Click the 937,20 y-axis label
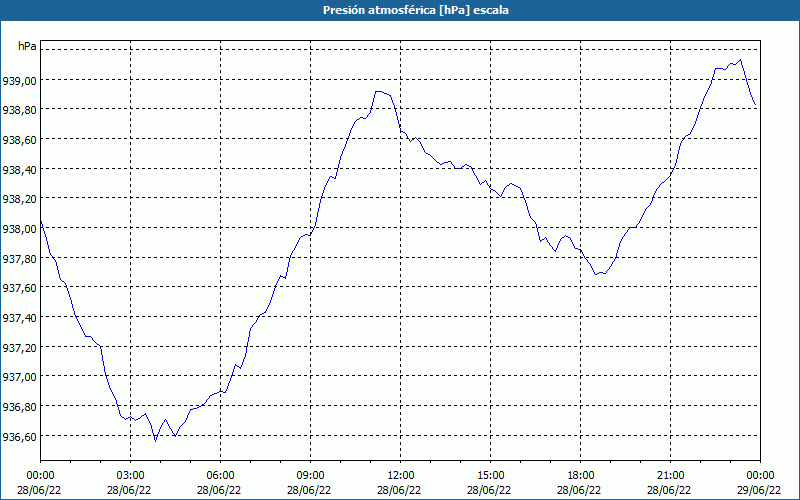This screenshot has height=500, width=800. tap(19, 347)
